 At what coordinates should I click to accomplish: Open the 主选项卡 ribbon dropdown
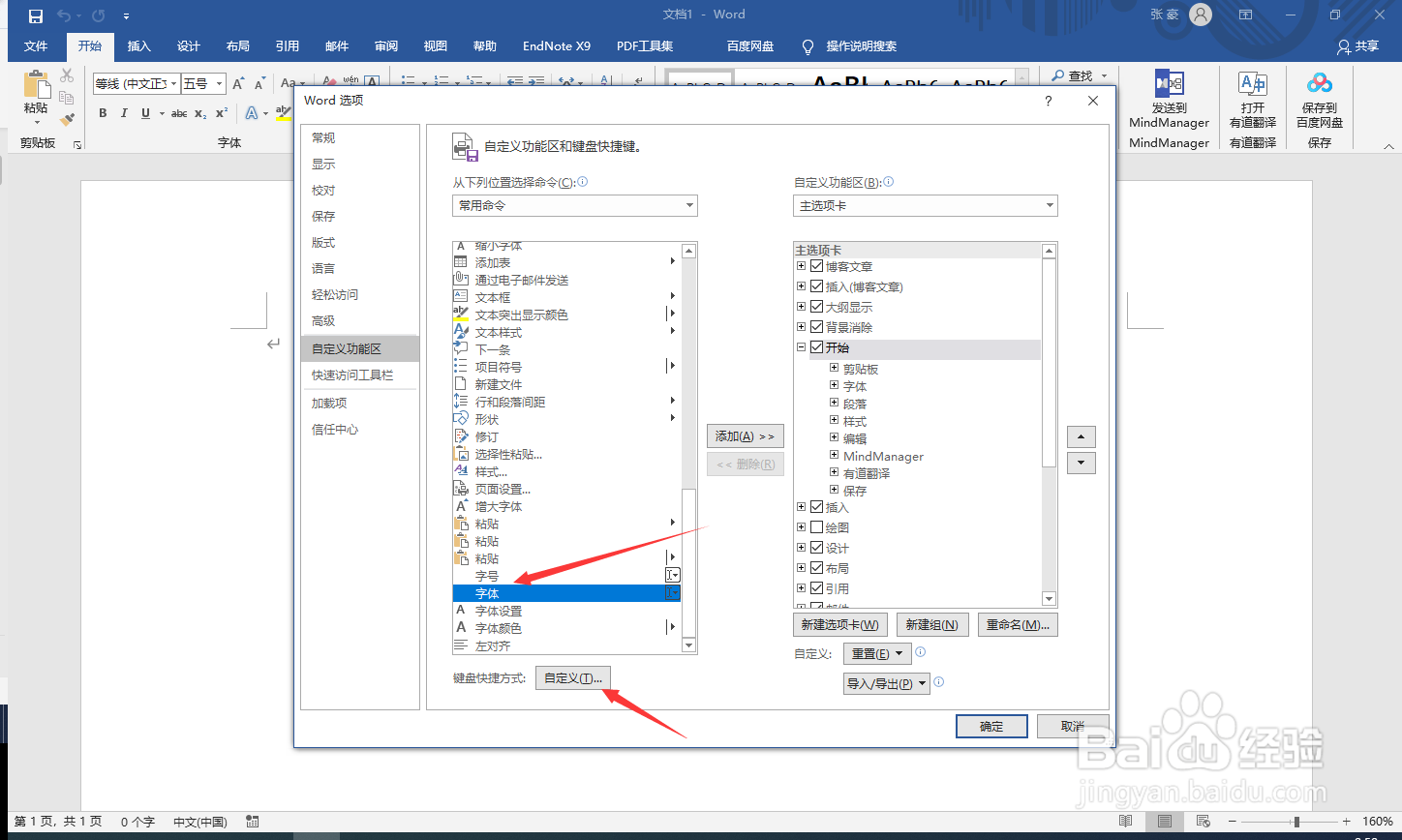pyautogui.click(x=926, y=205)
